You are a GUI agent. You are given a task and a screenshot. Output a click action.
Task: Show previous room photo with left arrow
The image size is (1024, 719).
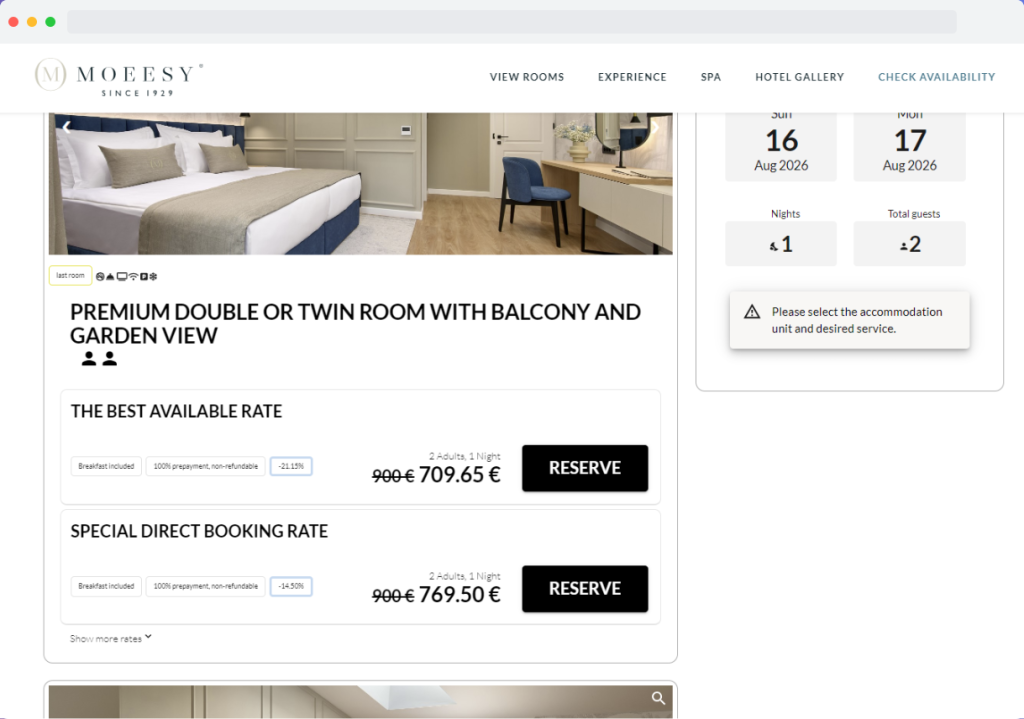click(67, 128)
